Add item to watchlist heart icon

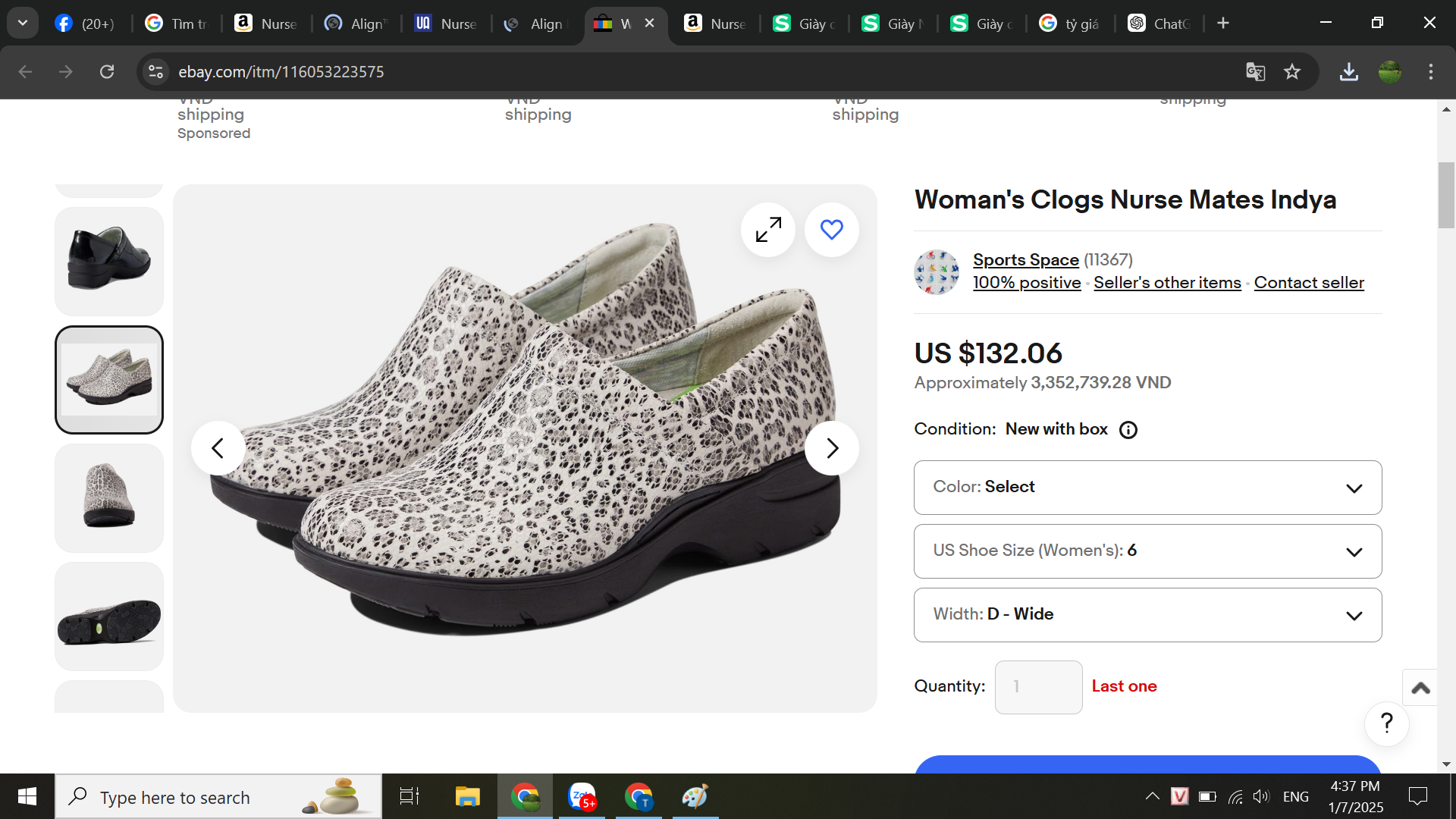(832, 230)
